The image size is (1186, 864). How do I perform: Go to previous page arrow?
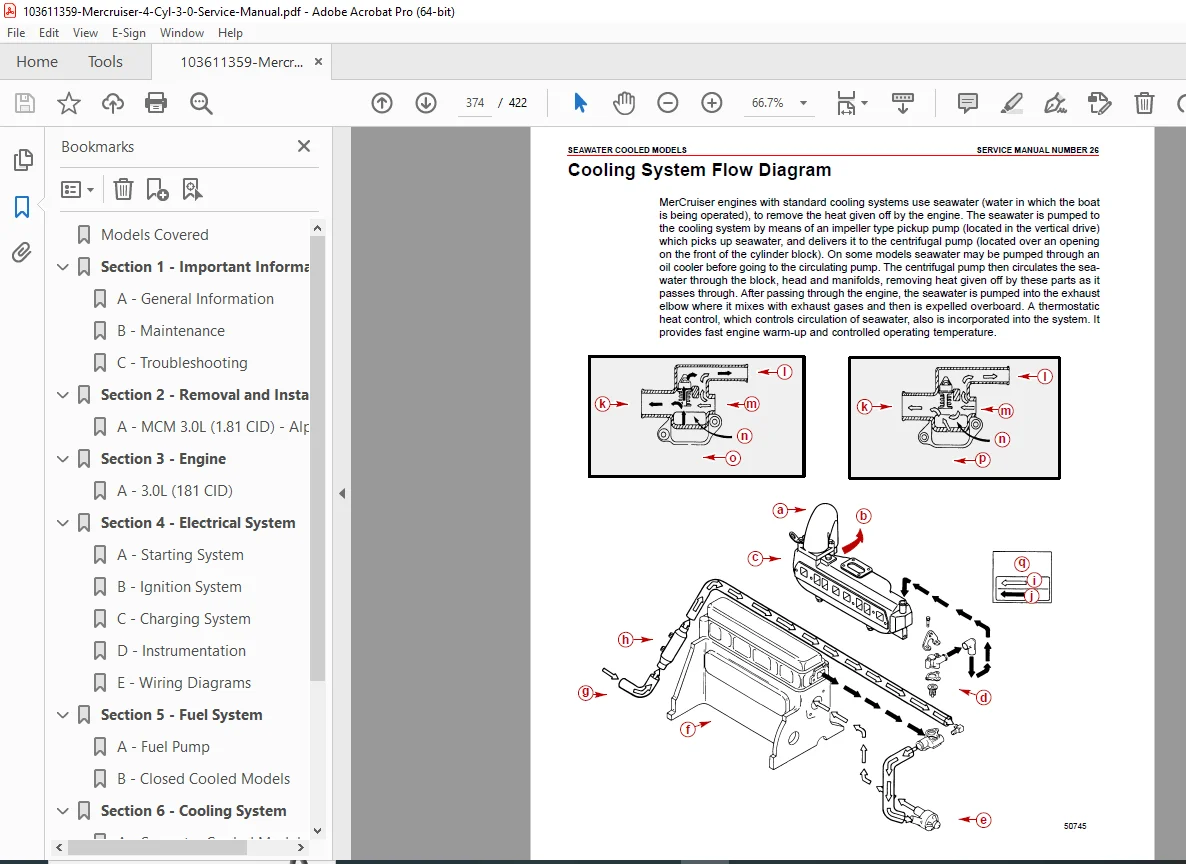coord(382,103)
